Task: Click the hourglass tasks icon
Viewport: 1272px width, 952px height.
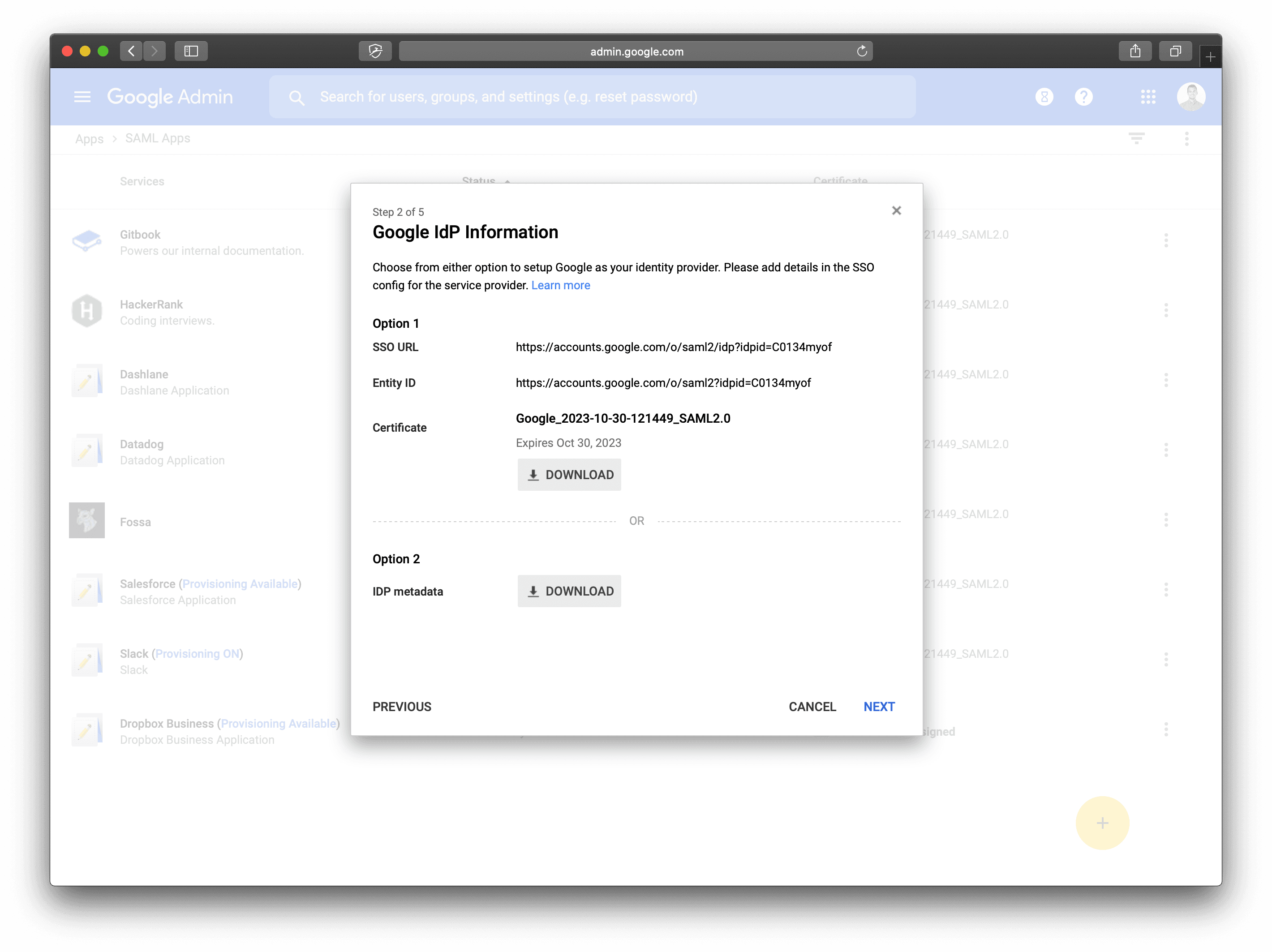Action: coord(1044,97)
